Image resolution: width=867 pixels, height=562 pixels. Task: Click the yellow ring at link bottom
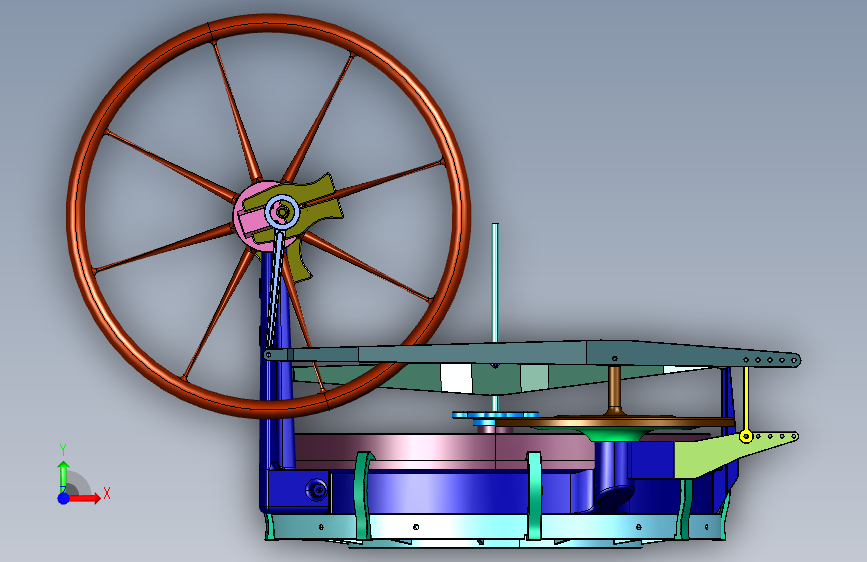[746, 437]
